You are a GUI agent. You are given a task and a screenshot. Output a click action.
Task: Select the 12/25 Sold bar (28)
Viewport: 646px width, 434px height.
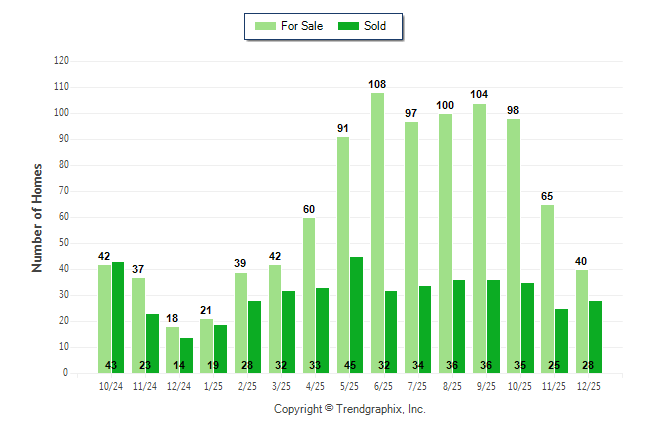point(595,337)
